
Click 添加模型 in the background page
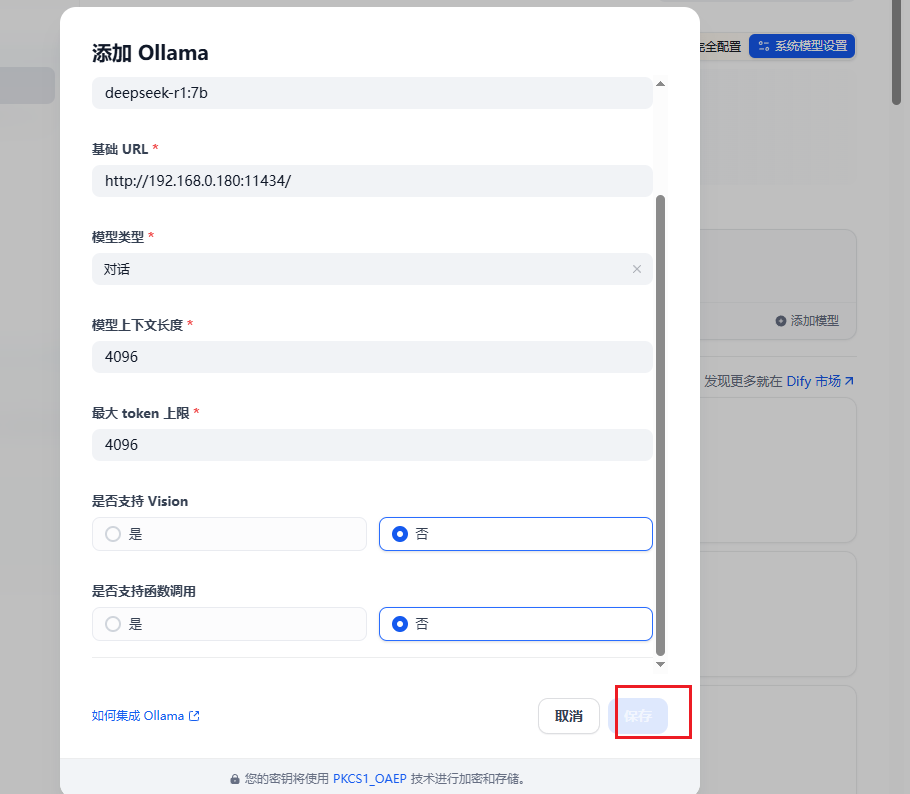coord(807,321)
